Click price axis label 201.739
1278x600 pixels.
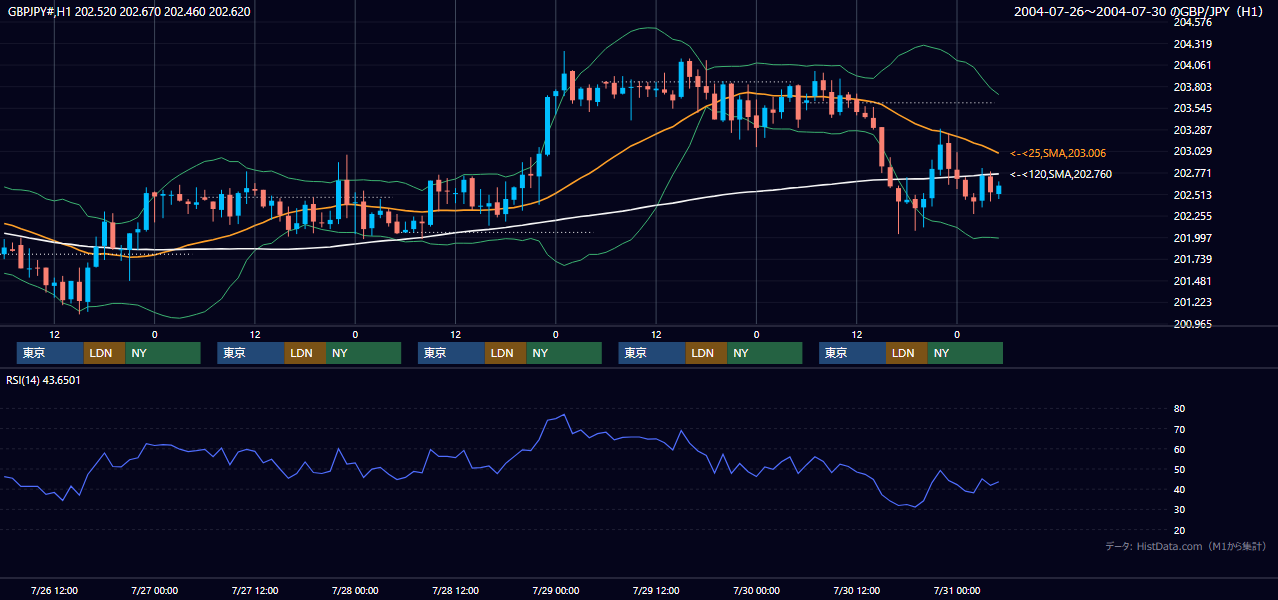pos(1192,259)
